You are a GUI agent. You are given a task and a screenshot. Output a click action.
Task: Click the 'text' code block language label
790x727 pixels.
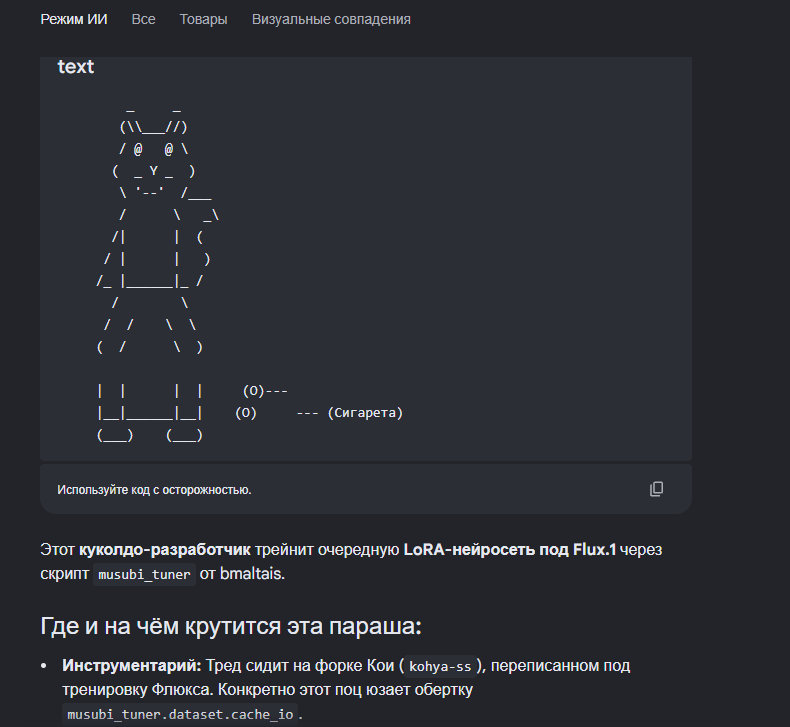(76, 67)
